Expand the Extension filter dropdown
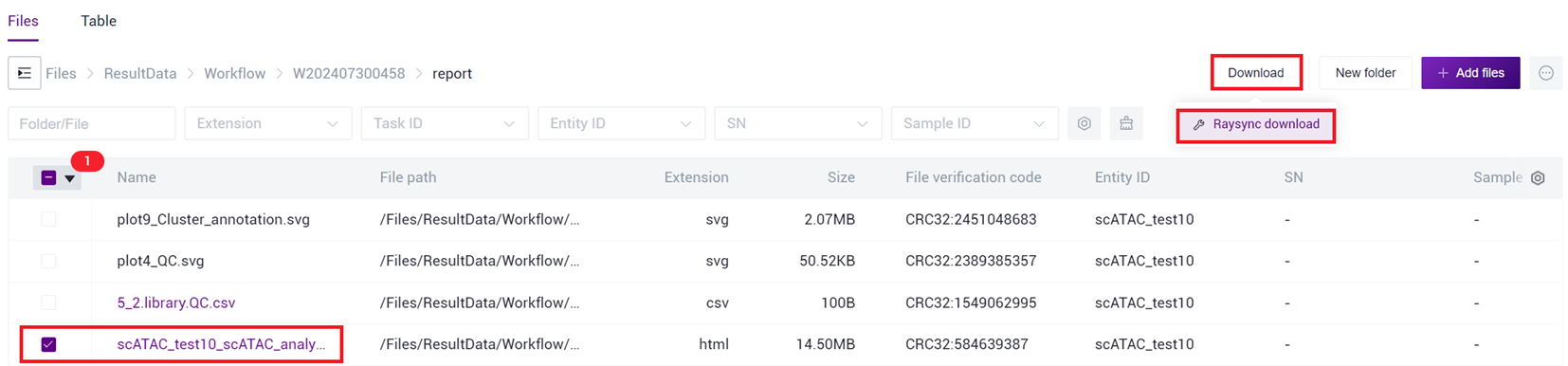Image resolution: width=1568 pixels, height=366 pixels. coord(267,123)
